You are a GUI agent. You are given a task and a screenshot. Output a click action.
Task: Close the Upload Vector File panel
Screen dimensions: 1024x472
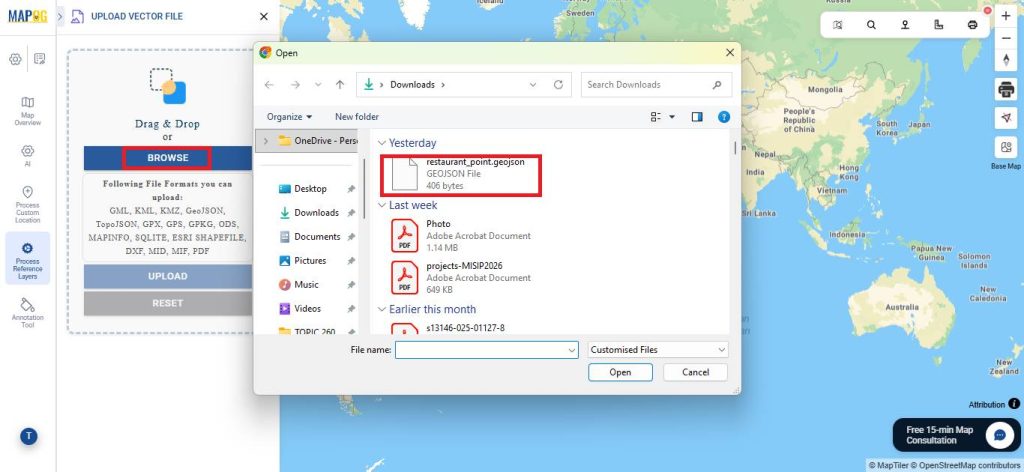263,16
